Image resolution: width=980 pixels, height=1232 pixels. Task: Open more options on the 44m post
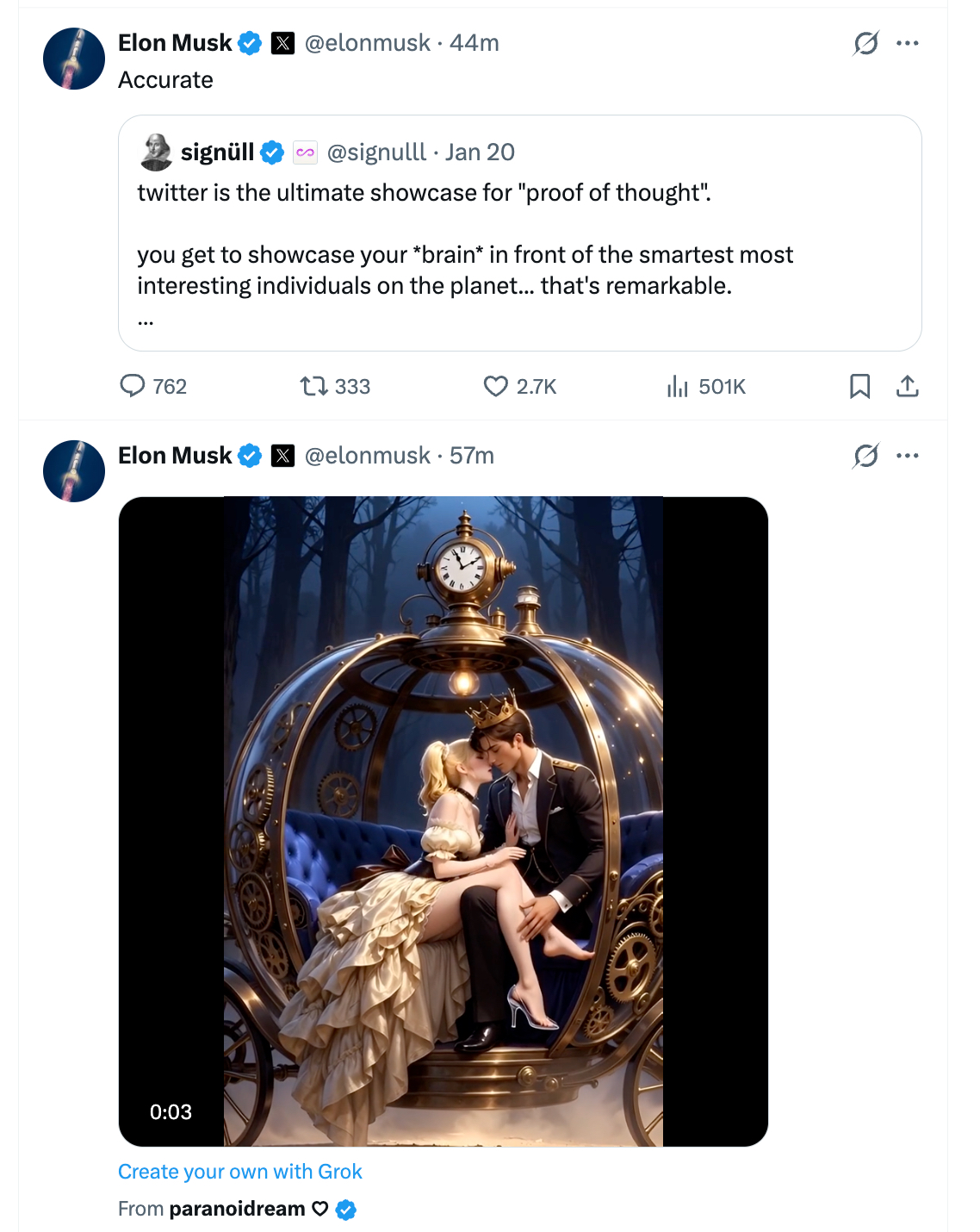click(x=908, y=43)
